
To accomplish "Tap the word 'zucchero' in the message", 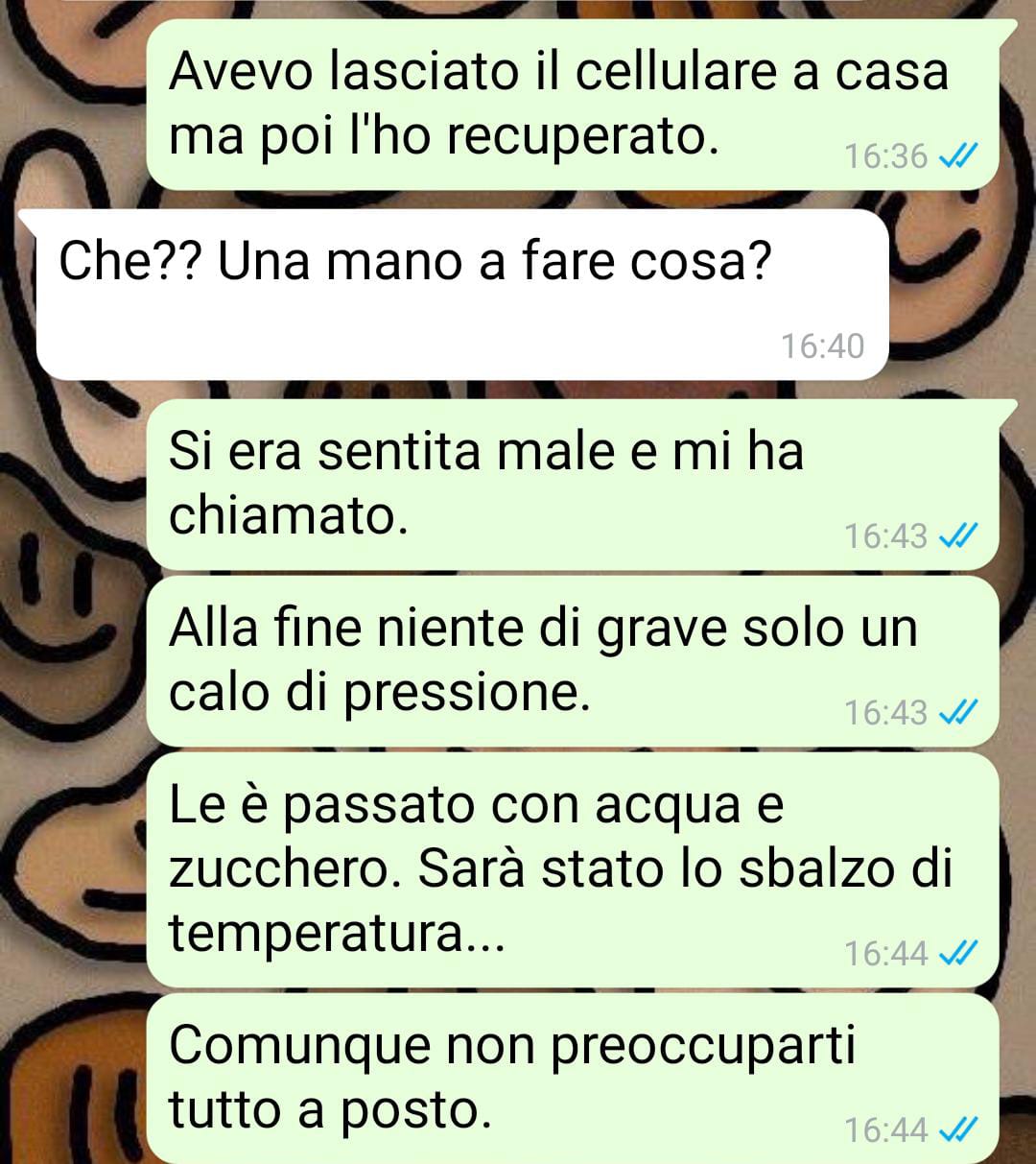I will click(x=285, y=868).
